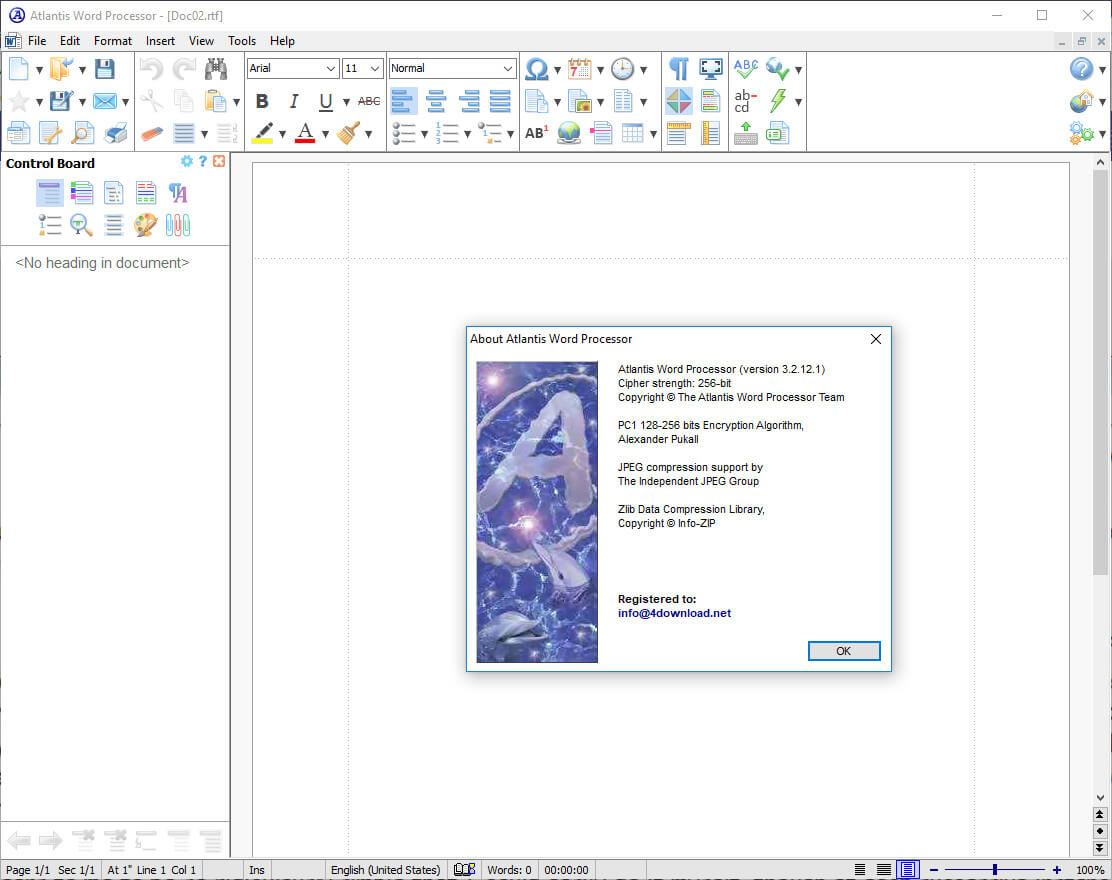Click the Hyphenation ab-cd icon

(x=745, y=101)
